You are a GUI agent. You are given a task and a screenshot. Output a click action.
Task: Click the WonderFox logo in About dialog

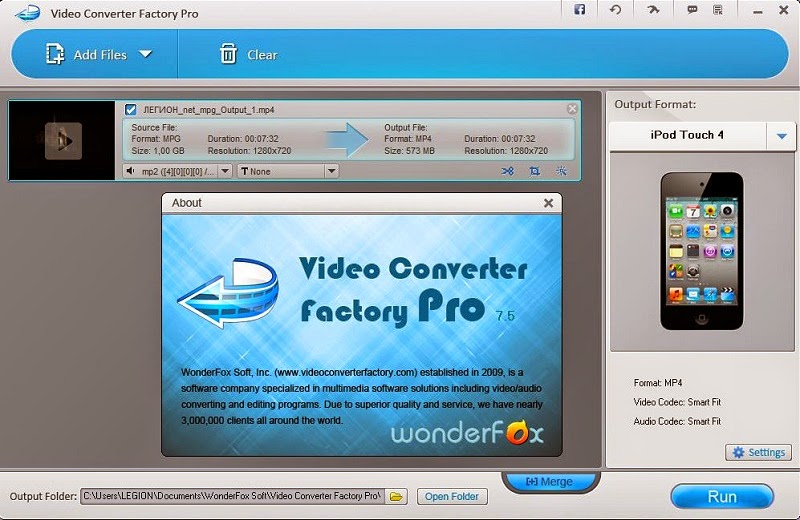click(x=467, y=433)
